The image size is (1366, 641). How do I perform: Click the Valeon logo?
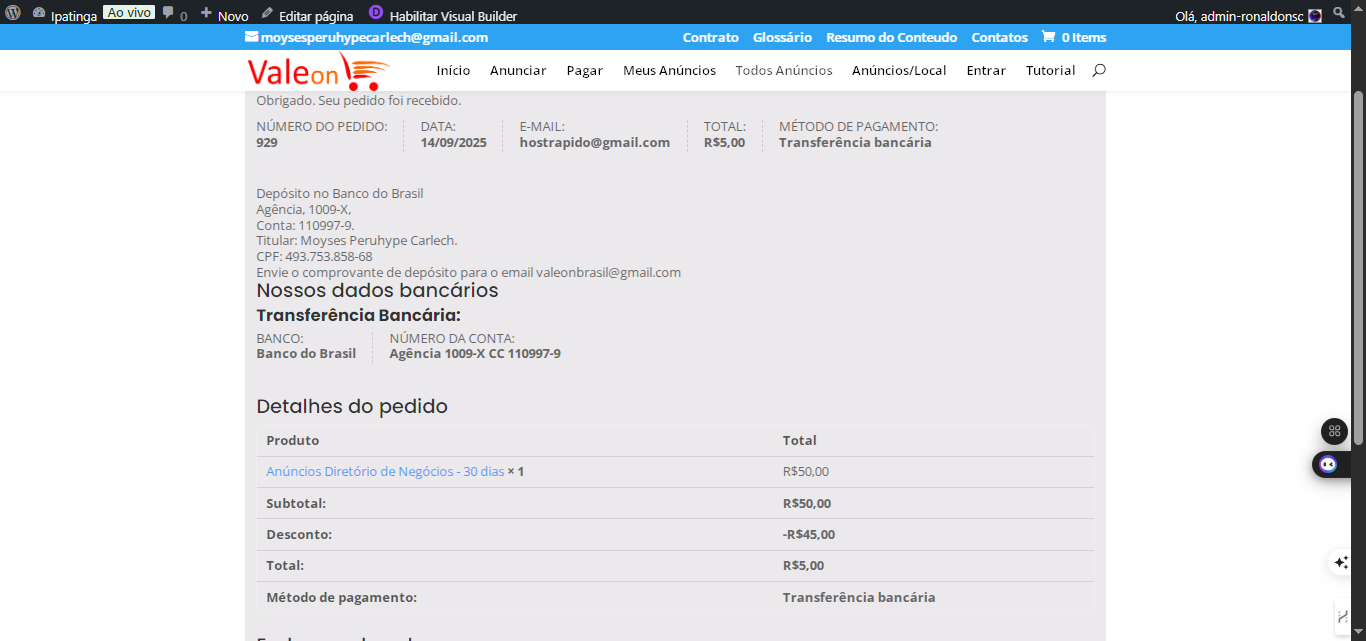pyautogui.click(x=318, y=72)
